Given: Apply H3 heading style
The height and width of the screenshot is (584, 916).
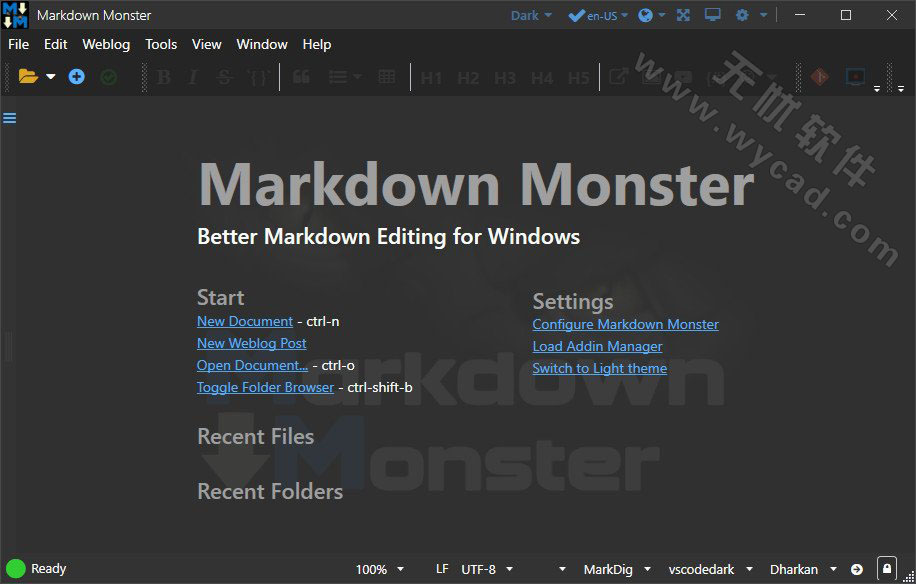Looking at the screenshot, I should pos(505,78).
